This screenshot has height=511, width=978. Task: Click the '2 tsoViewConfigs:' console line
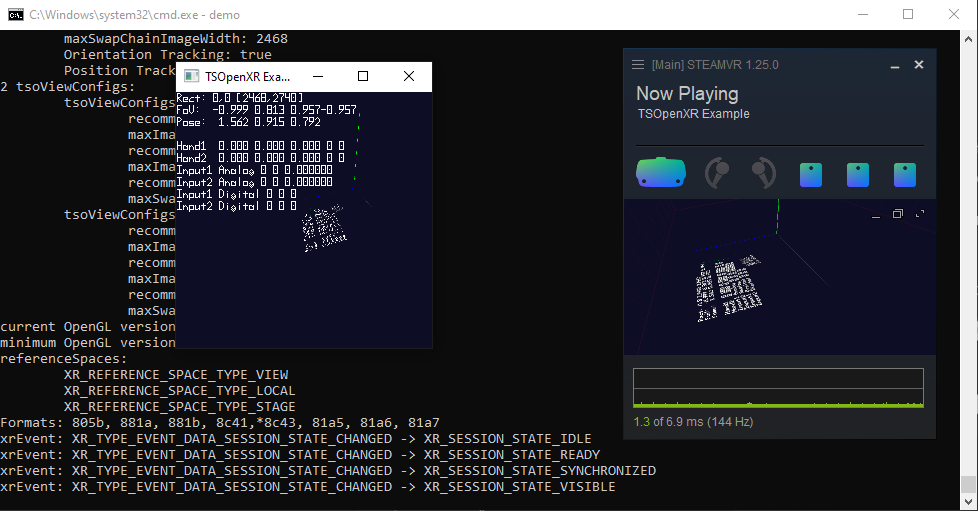[x=67, y=87]
